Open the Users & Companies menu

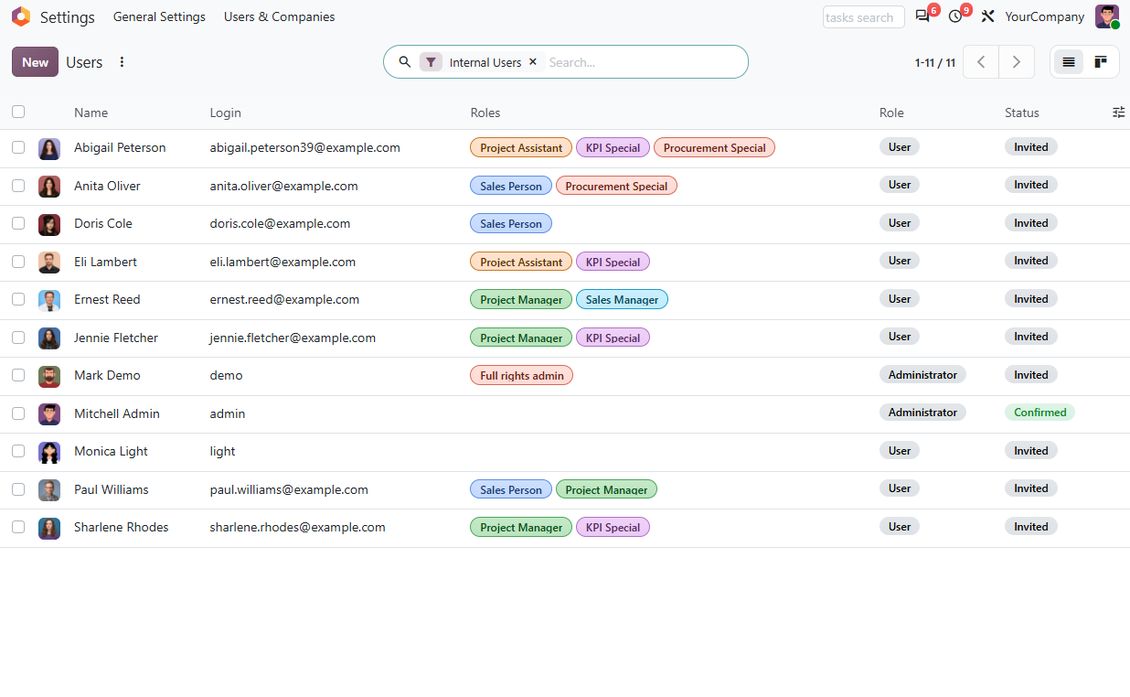click(x=279, y=17)
